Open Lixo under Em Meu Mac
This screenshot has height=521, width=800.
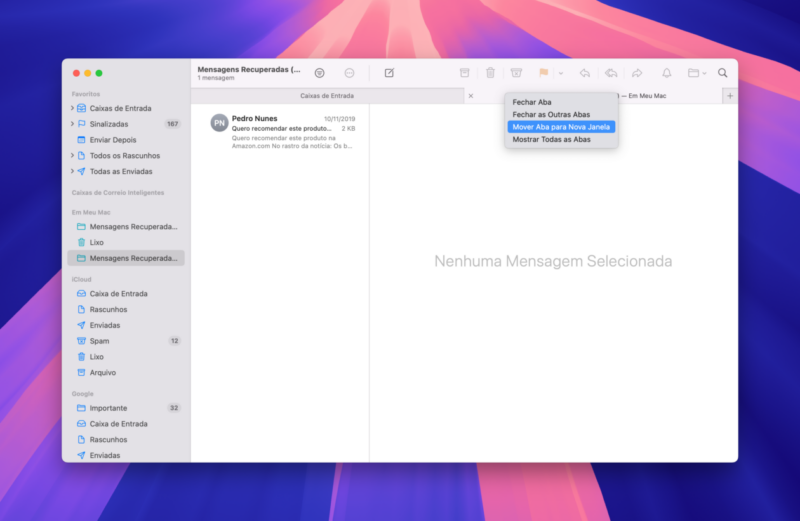tap(126, 242)
